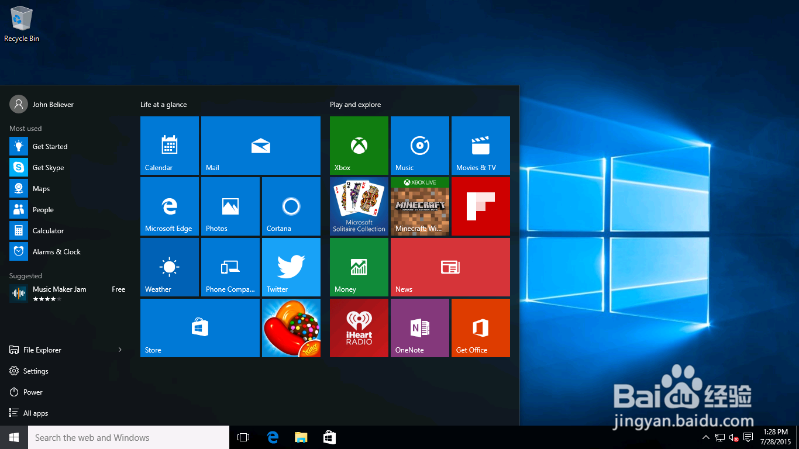Select the Recycle Bin desktop icon
Image resolution: width=799 pixels, height=449 pixels.
(21, 23)
